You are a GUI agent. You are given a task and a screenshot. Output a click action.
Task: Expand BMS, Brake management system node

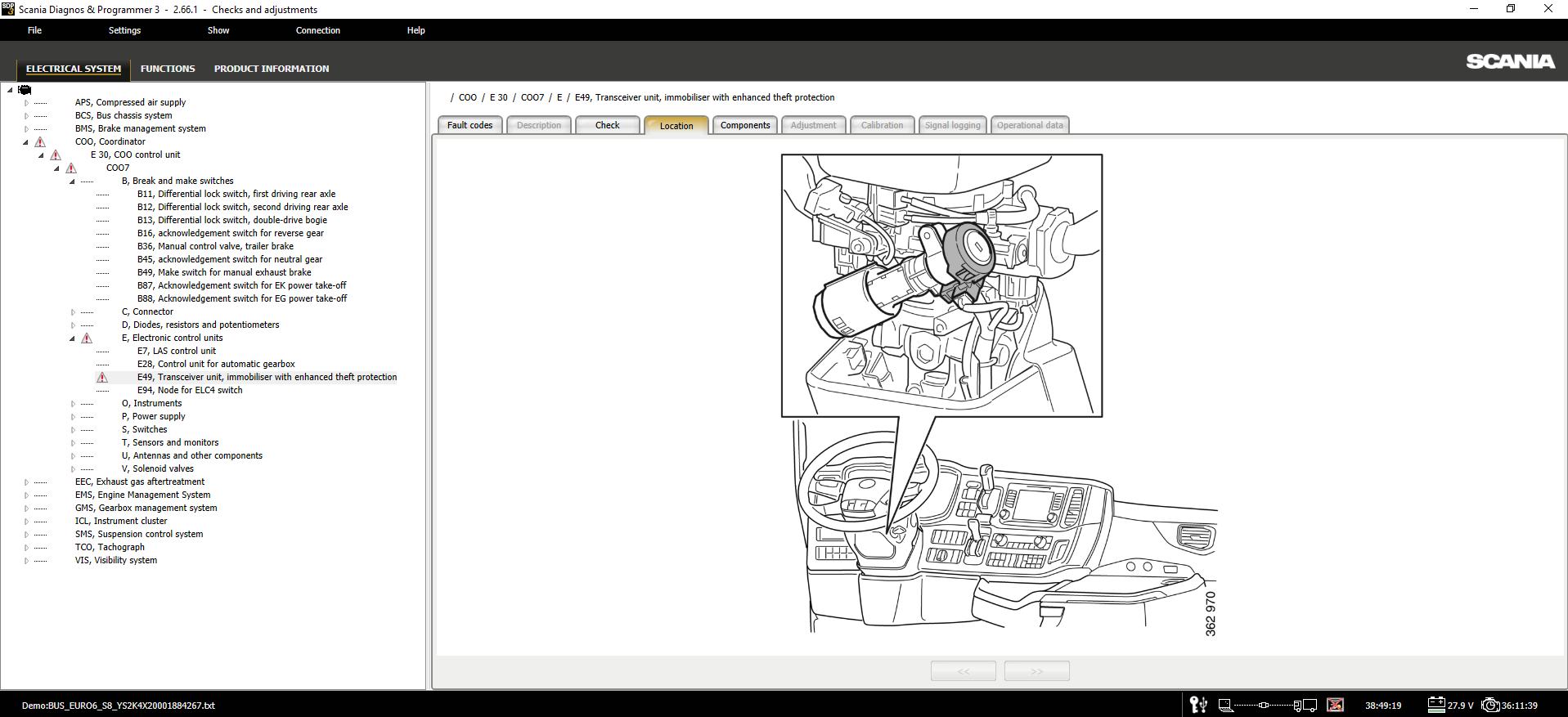click(x=26, y=129)
